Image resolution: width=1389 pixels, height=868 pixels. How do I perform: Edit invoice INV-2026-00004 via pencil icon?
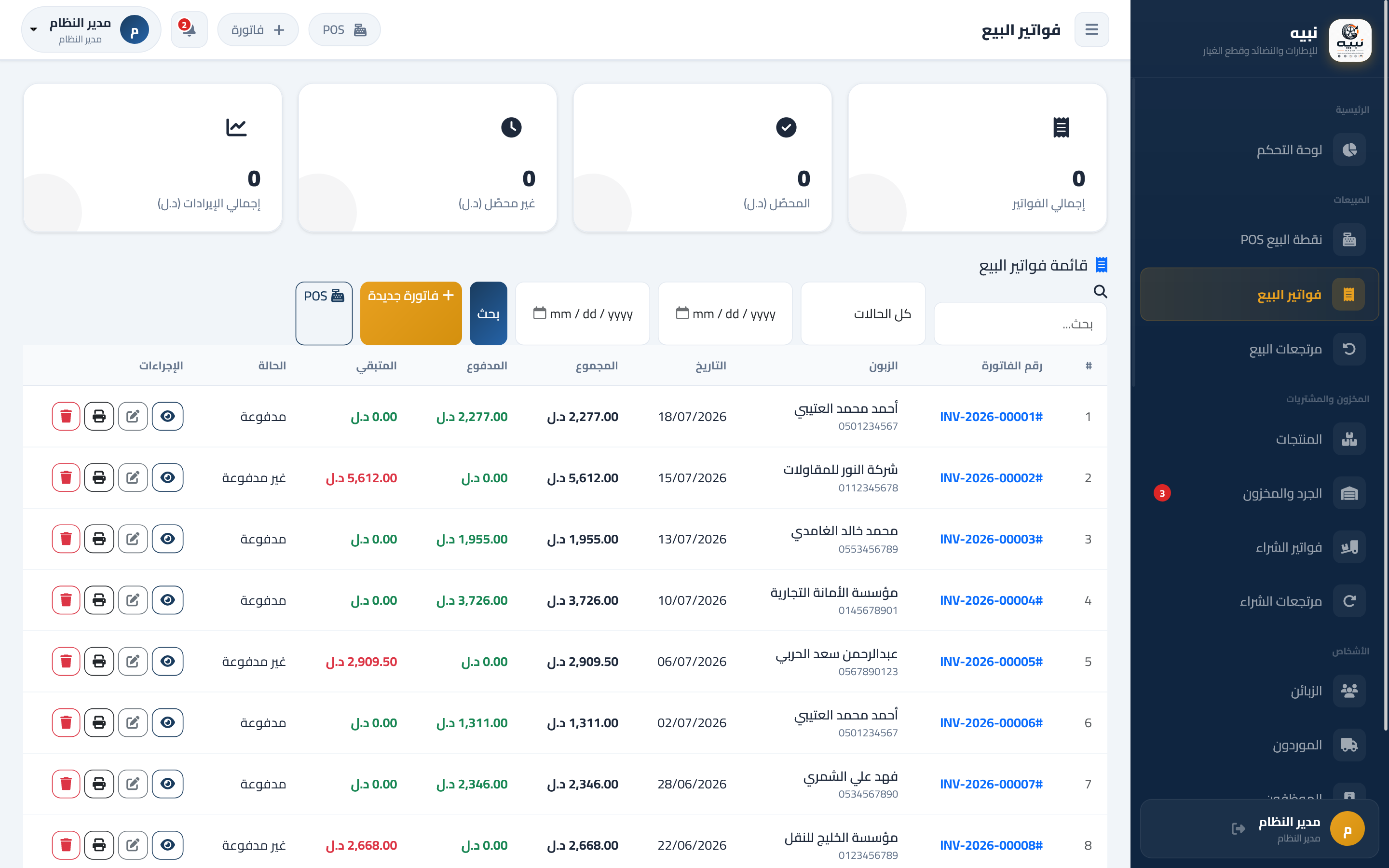[x=133, y=600]
